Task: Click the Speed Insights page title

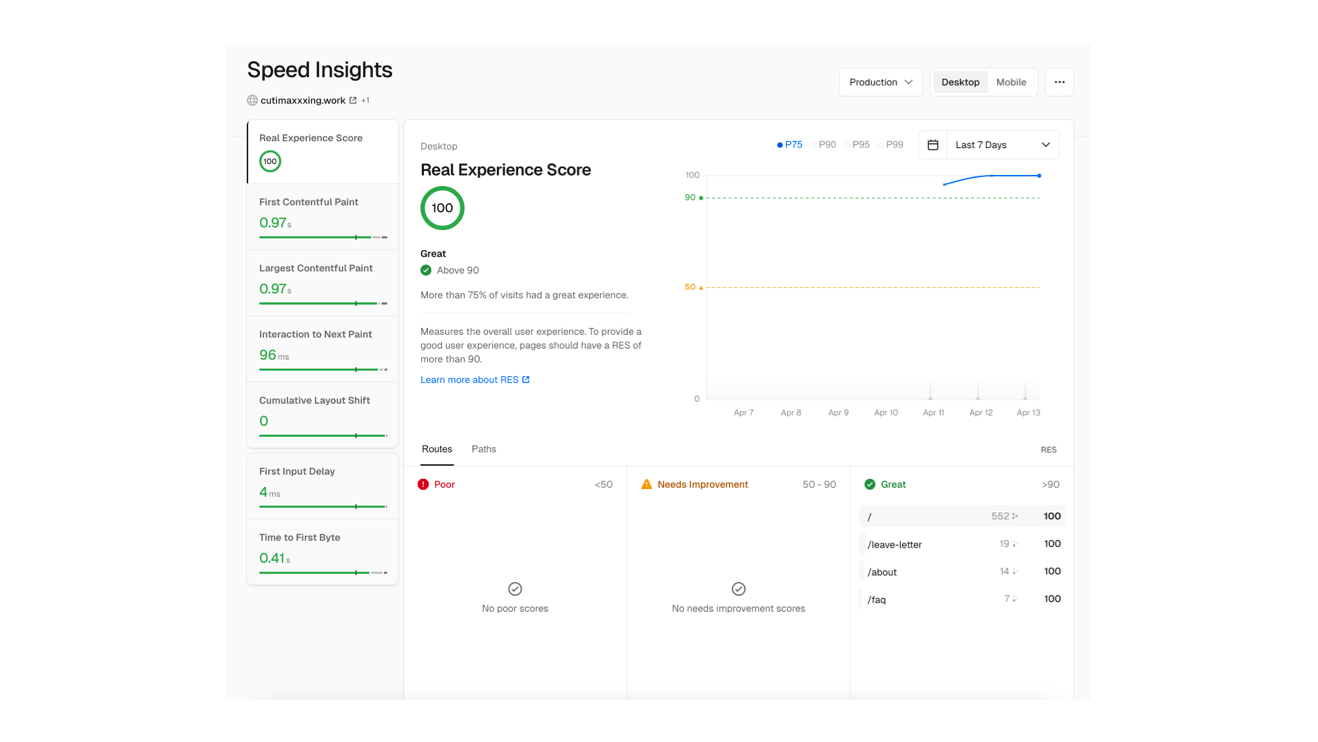Action: pyautogui.click(x=320, y=70)
